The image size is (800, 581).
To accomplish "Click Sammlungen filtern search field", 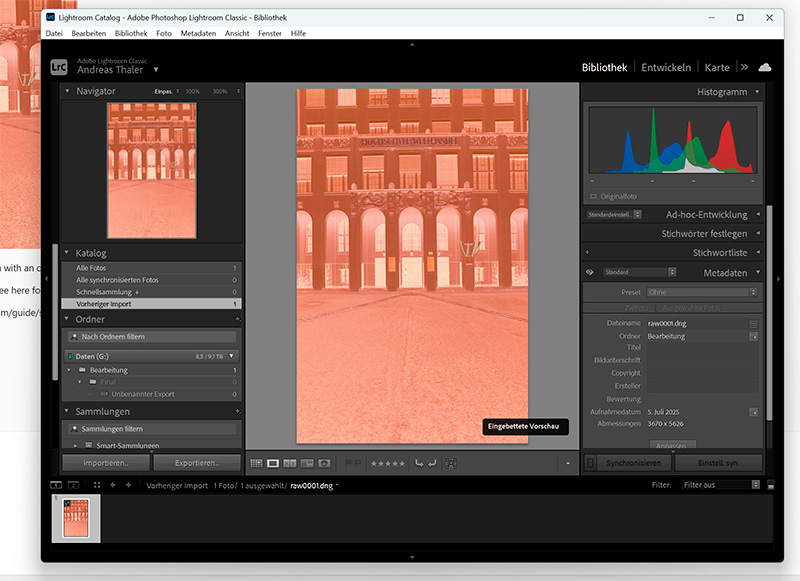I will tap(152, 429).
